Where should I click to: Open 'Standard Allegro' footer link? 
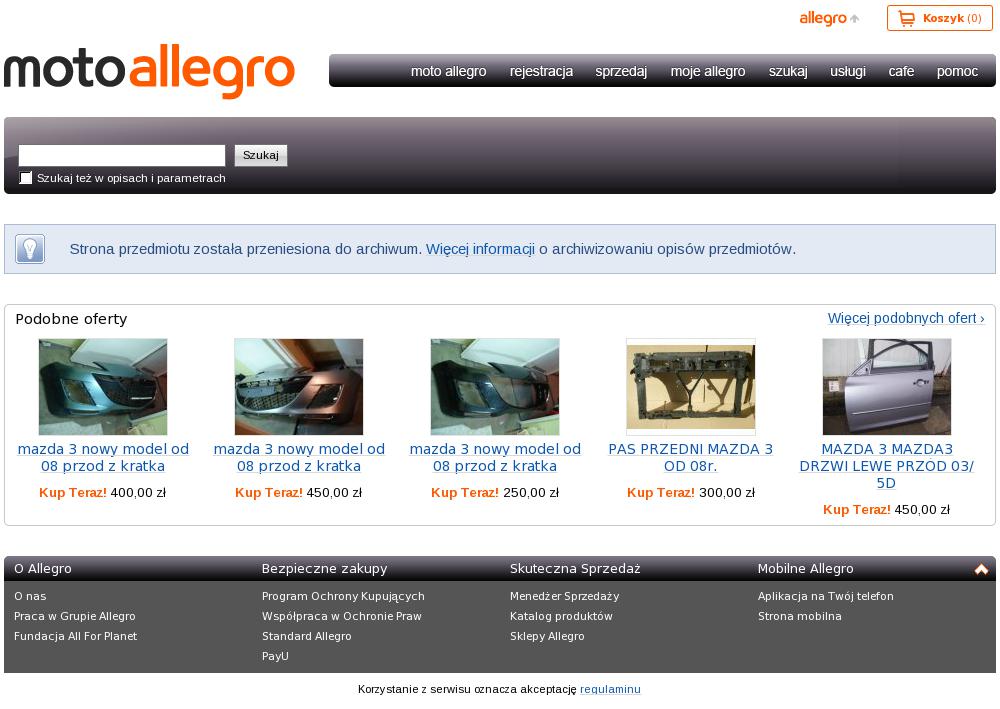[x=306, y=636]
